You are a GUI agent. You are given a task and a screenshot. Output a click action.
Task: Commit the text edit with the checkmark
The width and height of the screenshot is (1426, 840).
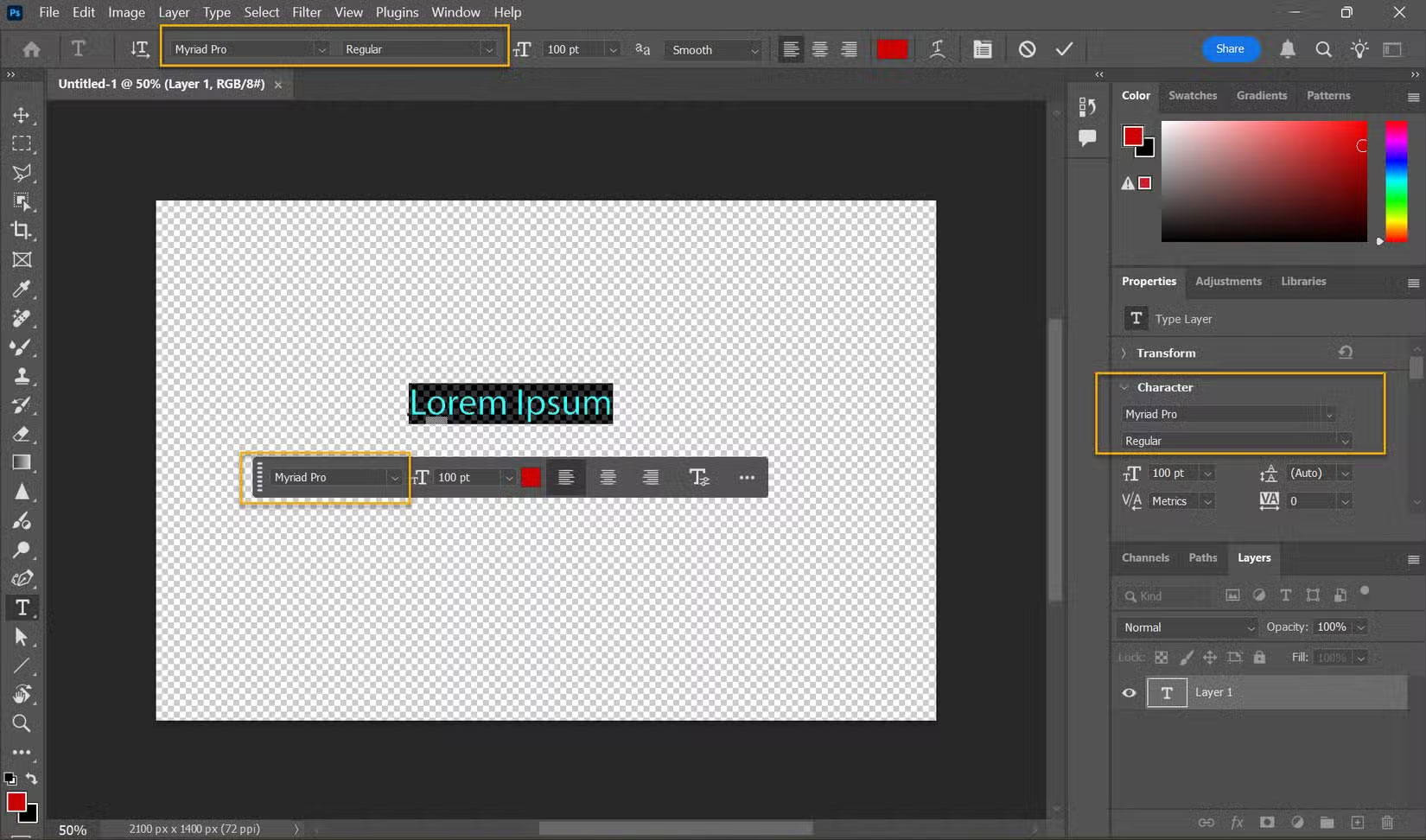tap(1064, 49)
